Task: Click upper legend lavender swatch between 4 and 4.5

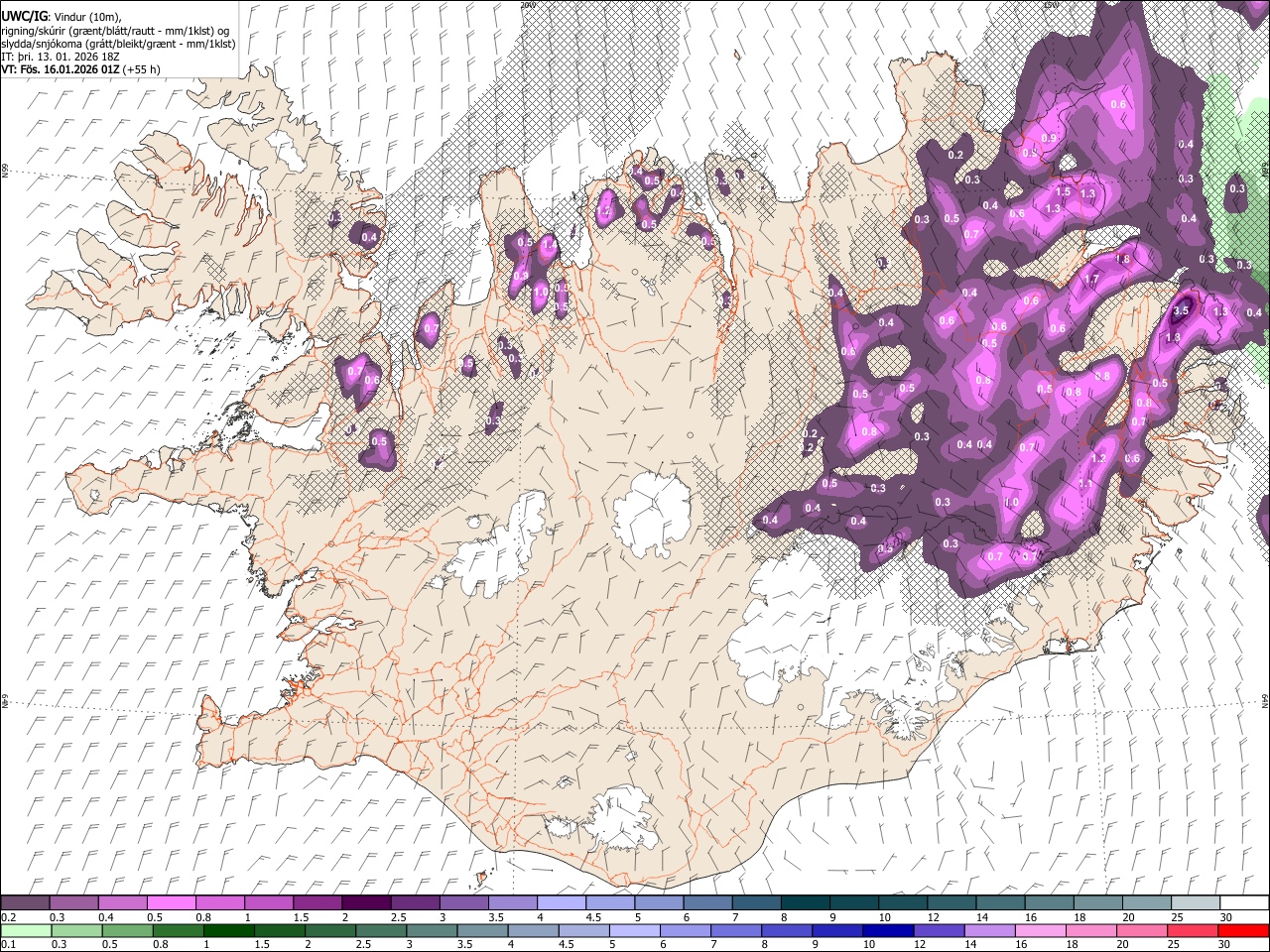Action: [562, 903]
